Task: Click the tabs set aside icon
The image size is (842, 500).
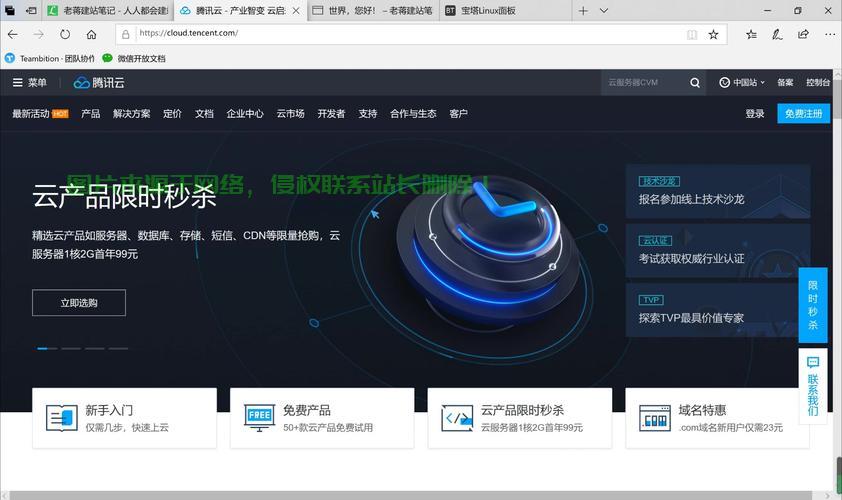Action: [x=10, y=10]
